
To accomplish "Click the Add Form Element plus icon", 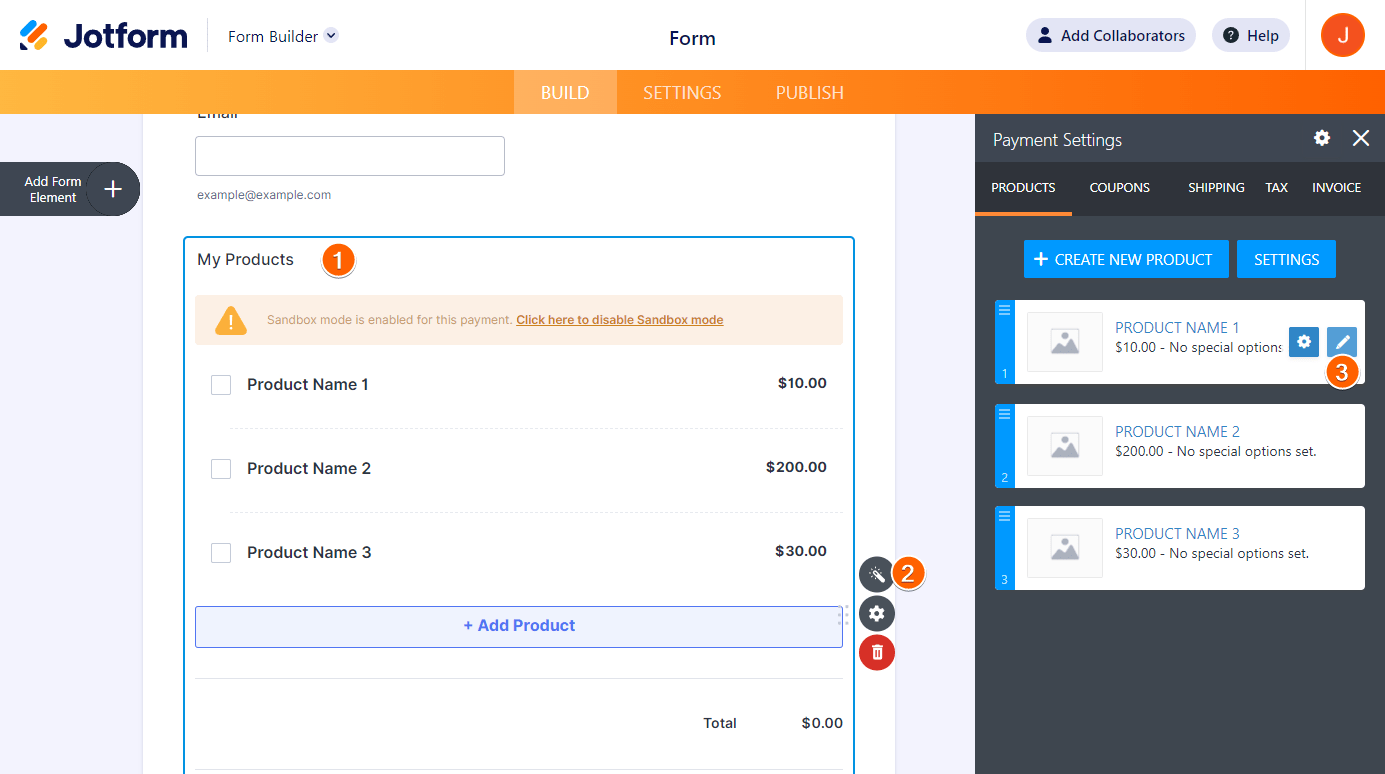I will click(113, 189).
